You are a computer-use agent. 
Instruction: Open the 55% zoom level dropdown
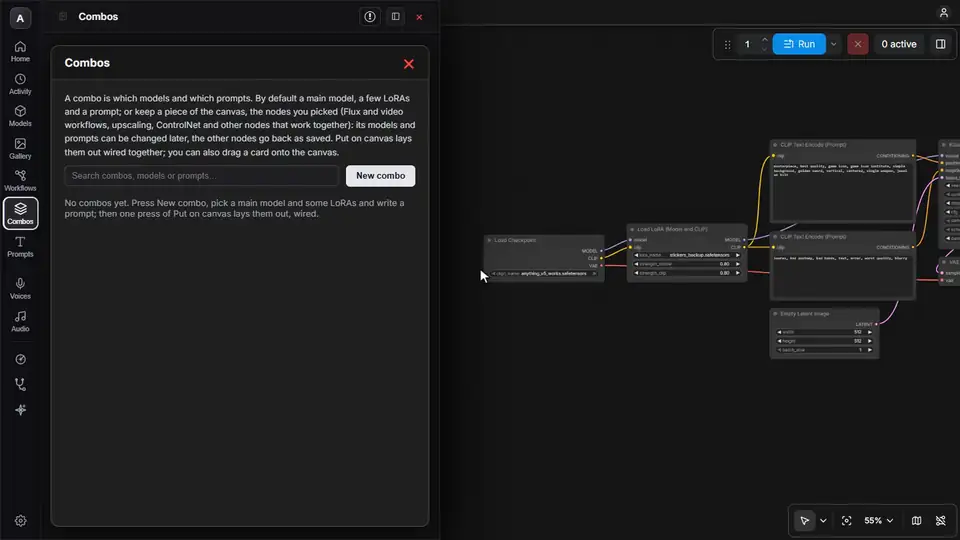[879, 521]
